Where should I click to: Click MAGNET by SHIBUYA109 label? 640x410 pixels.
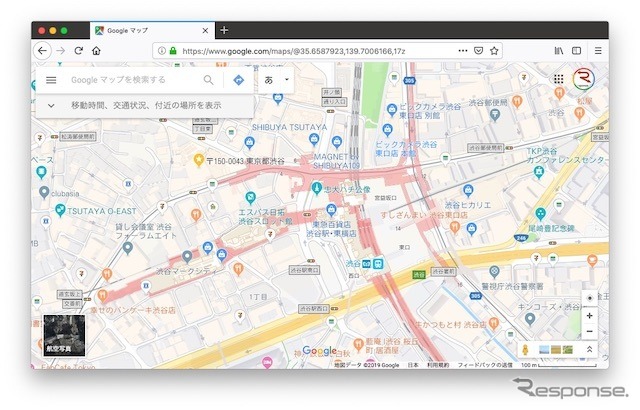pos(336,161)
